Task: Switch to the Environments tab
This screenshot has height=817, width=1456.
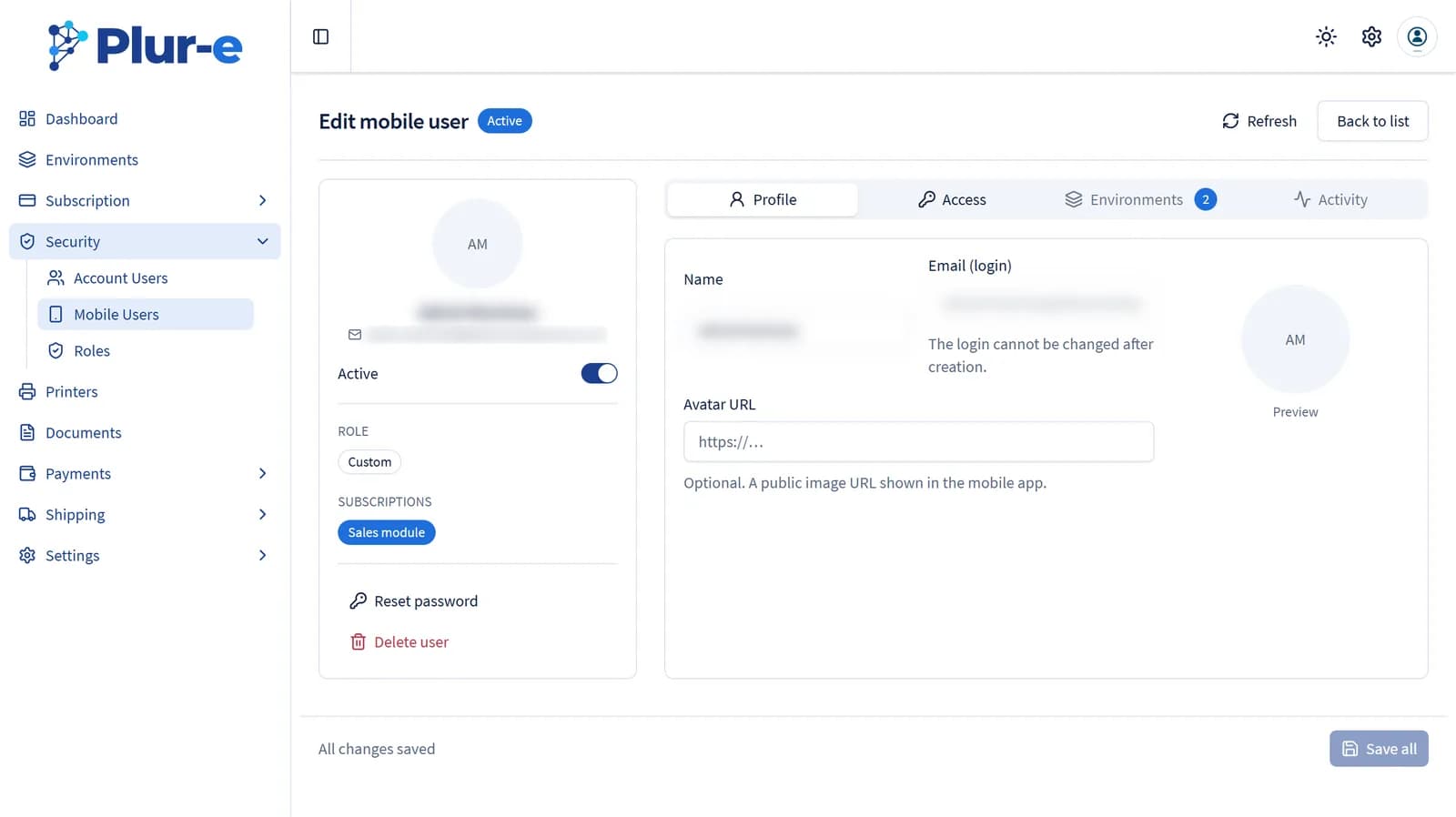Action: pos(1140,199)
